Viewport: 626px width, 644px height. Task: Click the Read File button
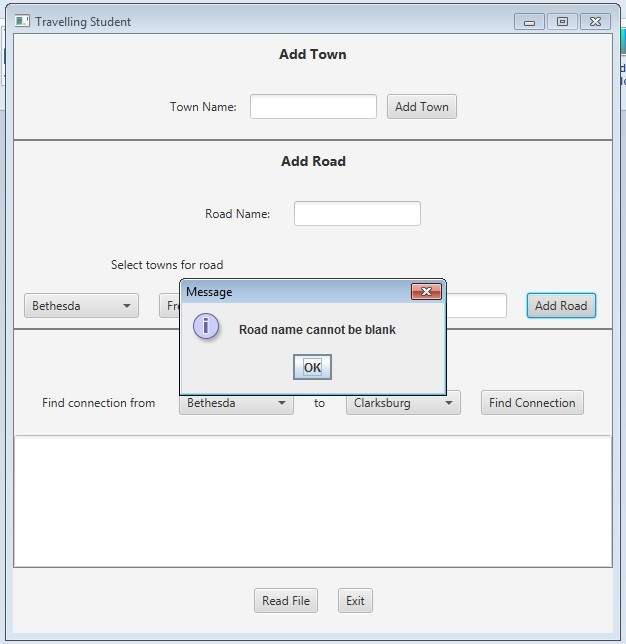point(286,600)
